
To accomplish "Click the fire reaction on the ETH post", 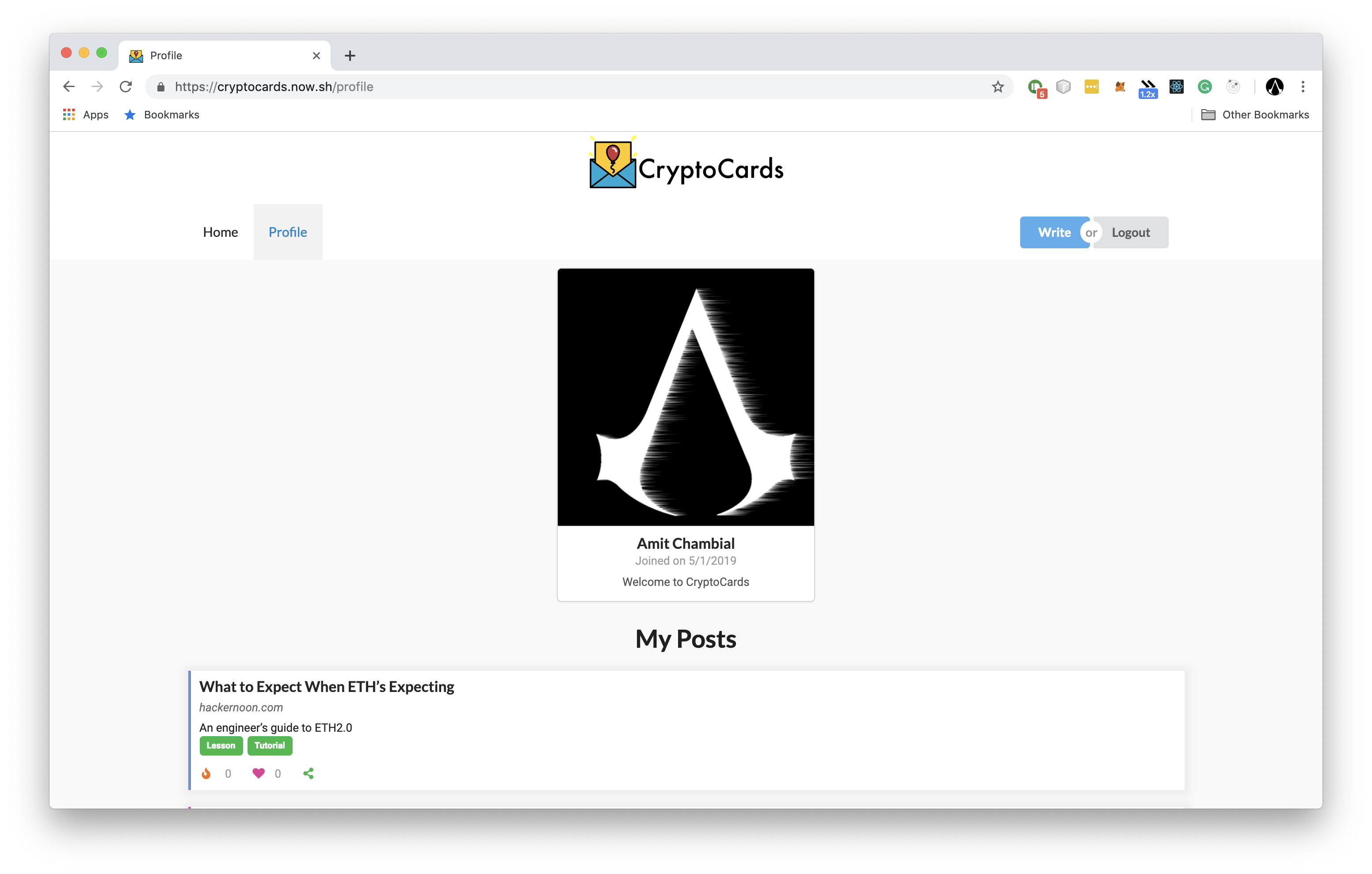I will [207, 773].
